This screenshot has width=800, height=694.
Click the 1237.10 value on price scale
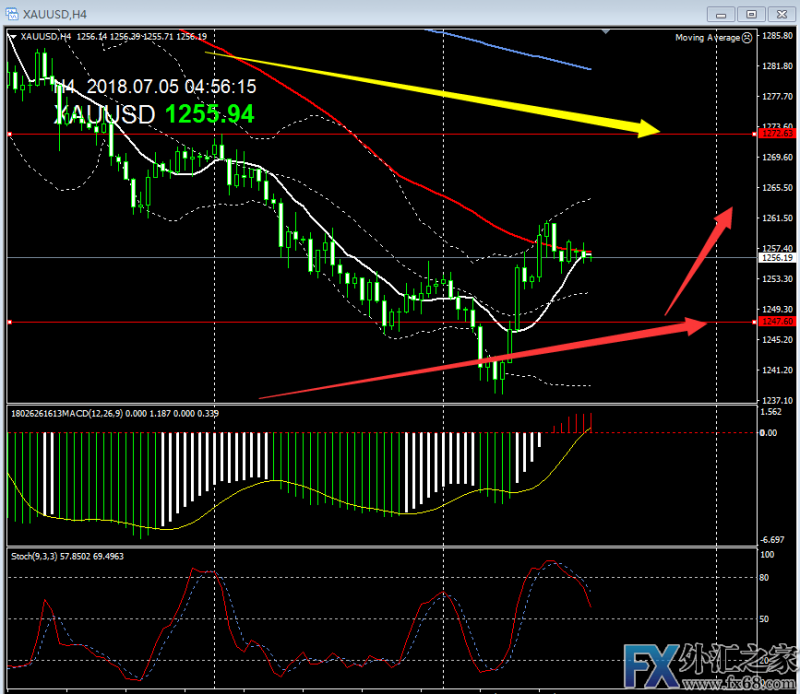click(x=778, y=401)
